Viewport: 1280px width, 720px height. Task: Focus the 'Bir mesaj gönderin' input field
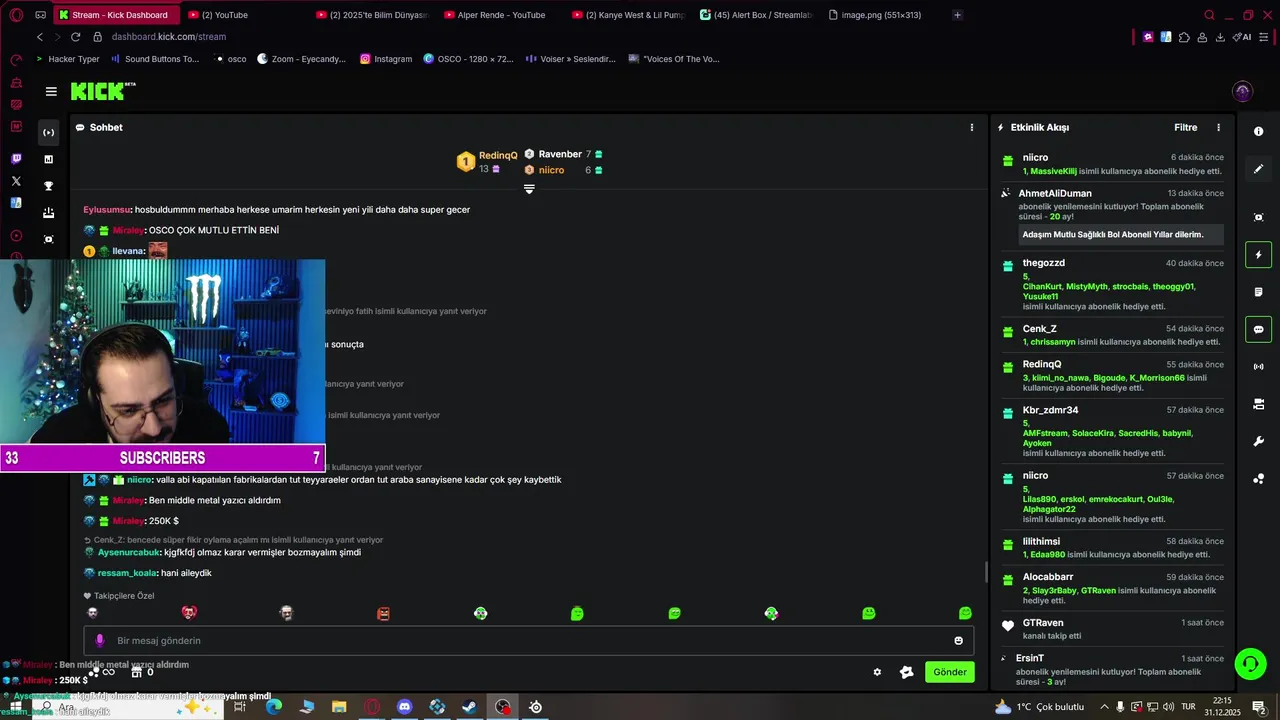pos(528,640)
